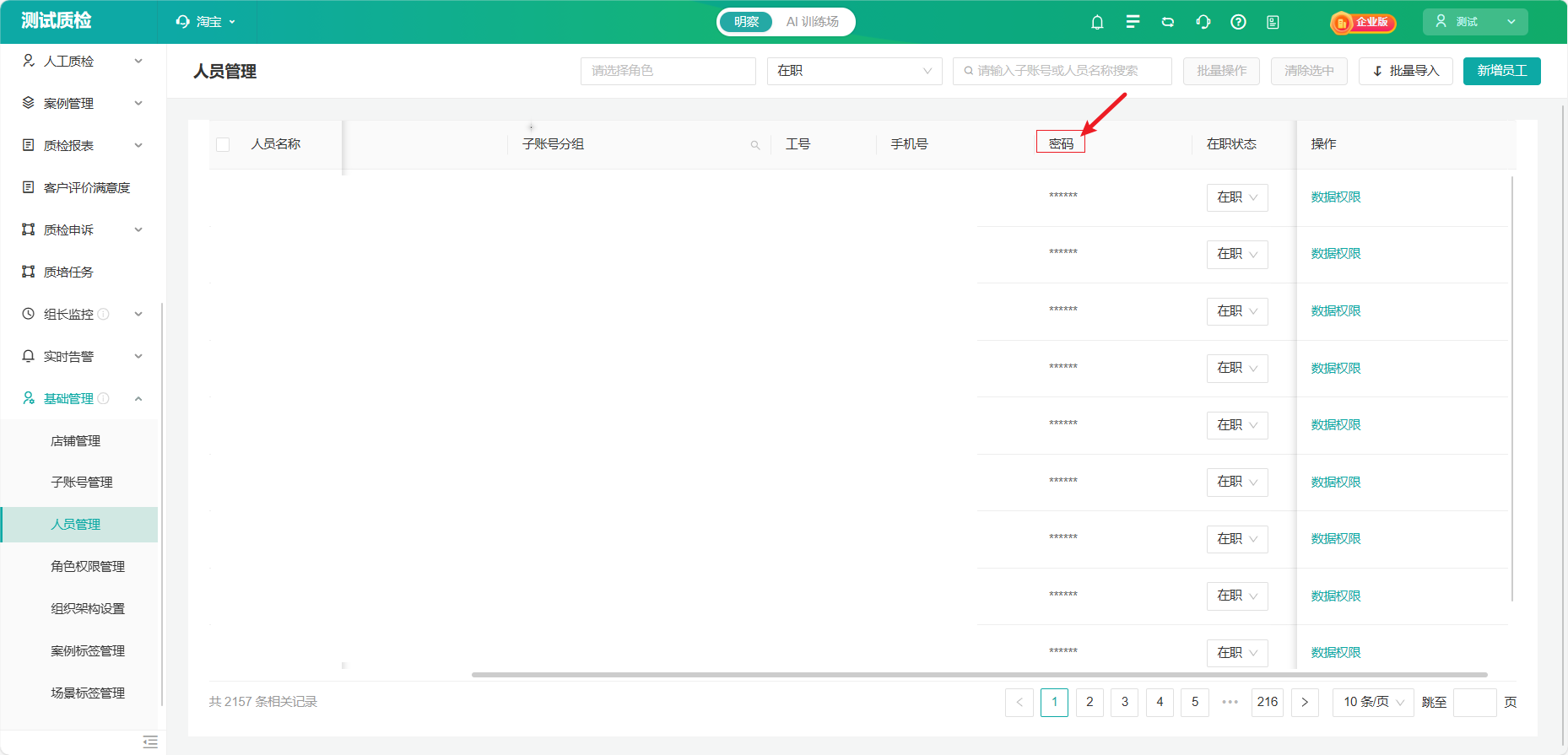Click the user avatar icon beside 测试
Image resolution: width=1568 pixels, height=755 pixels.
point(1441,21)
